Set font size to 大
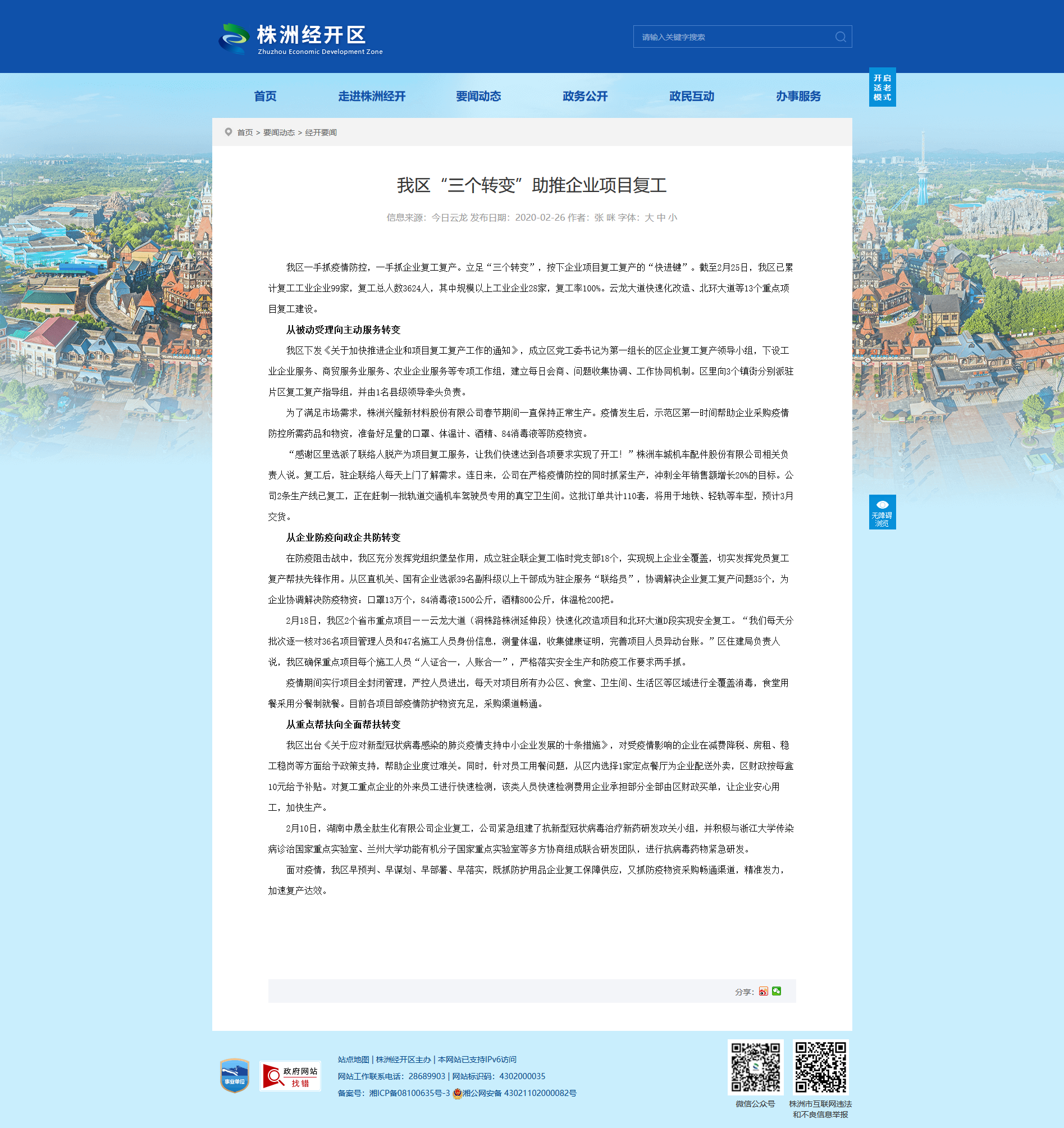Viewport: 1064px width, 1128px height. click(x=649, y=217)
